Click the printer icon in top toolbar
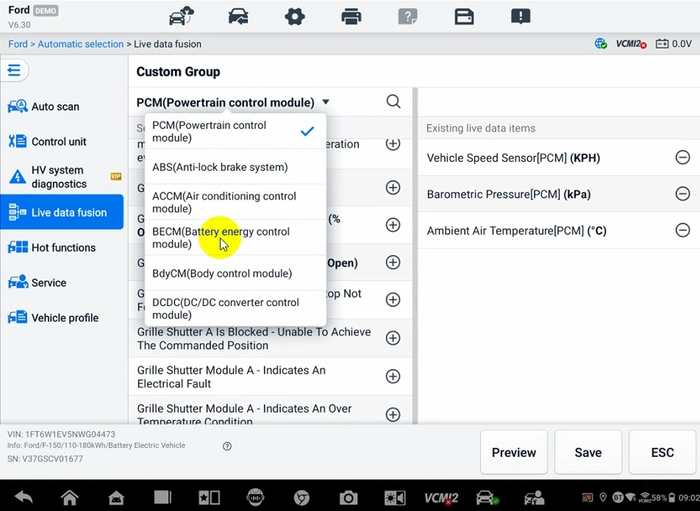Image resolution: width=700 pixels, height=511 pixels. (351, 17)
